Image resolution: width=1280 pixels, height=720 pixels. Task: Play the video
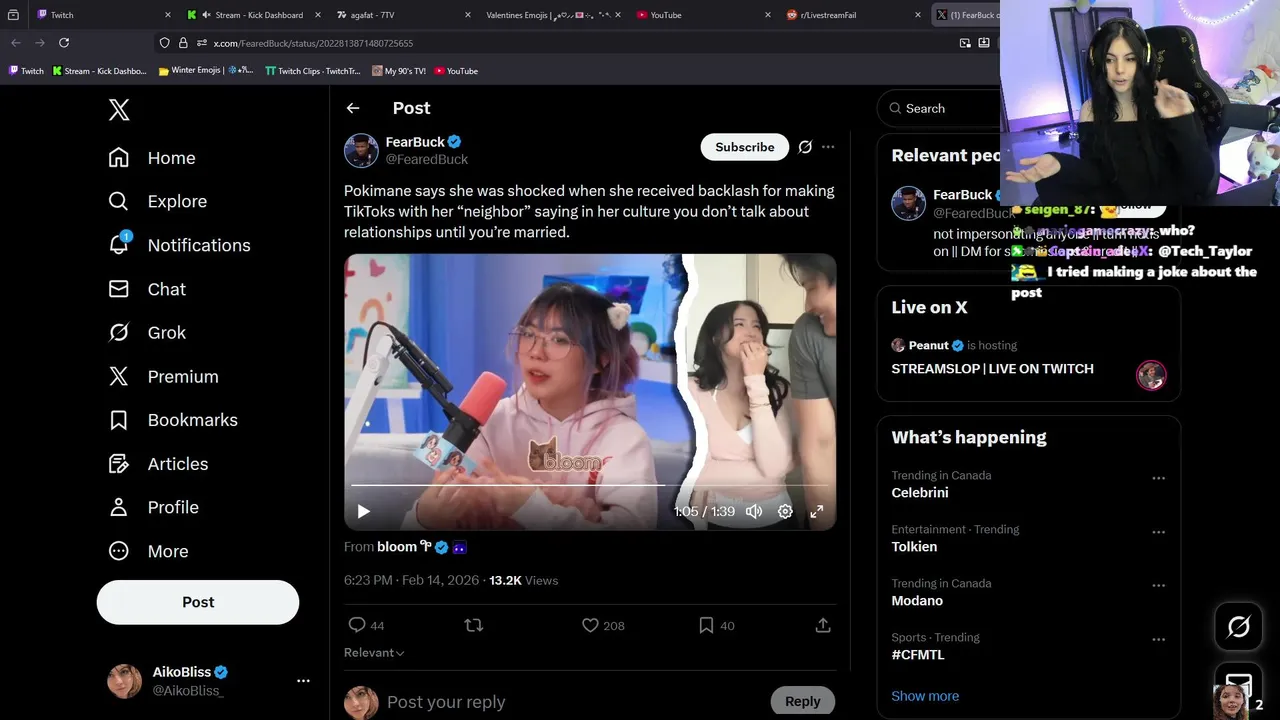pos(364,511)
